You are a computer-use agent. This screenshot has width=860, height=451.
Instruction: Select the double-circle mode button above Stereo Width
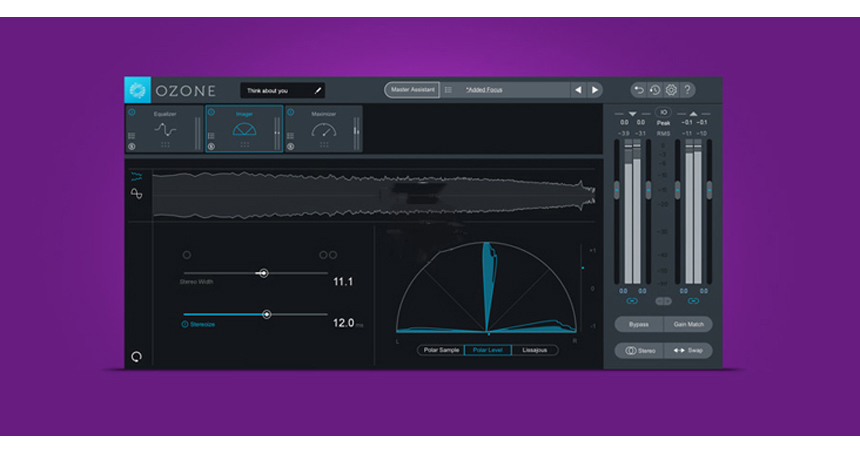coord(328,255)
